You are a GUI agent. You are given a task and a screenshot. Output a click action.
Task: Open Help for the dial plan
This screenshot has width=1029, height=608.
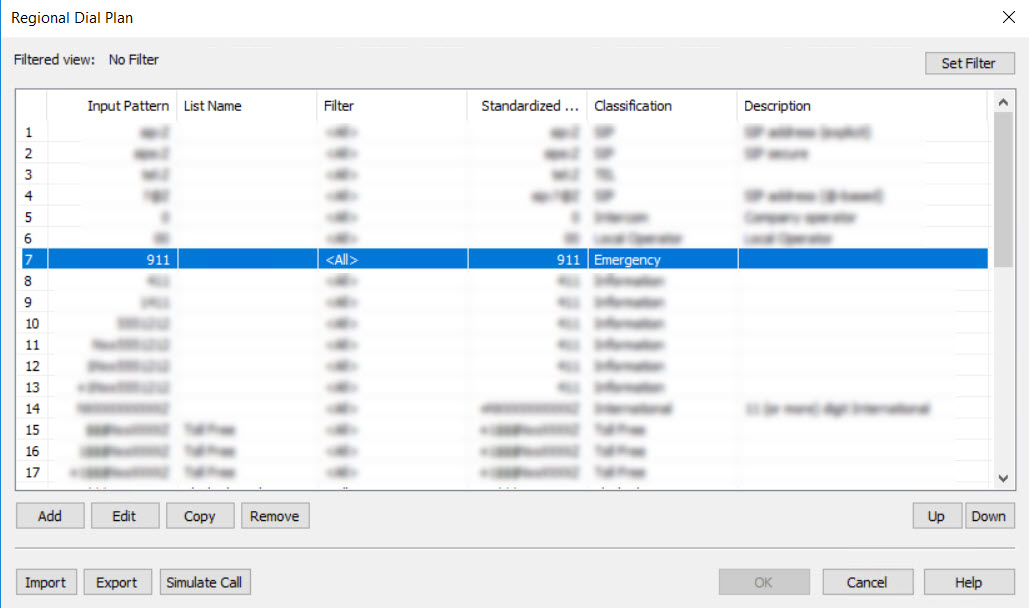coord(968,582)
